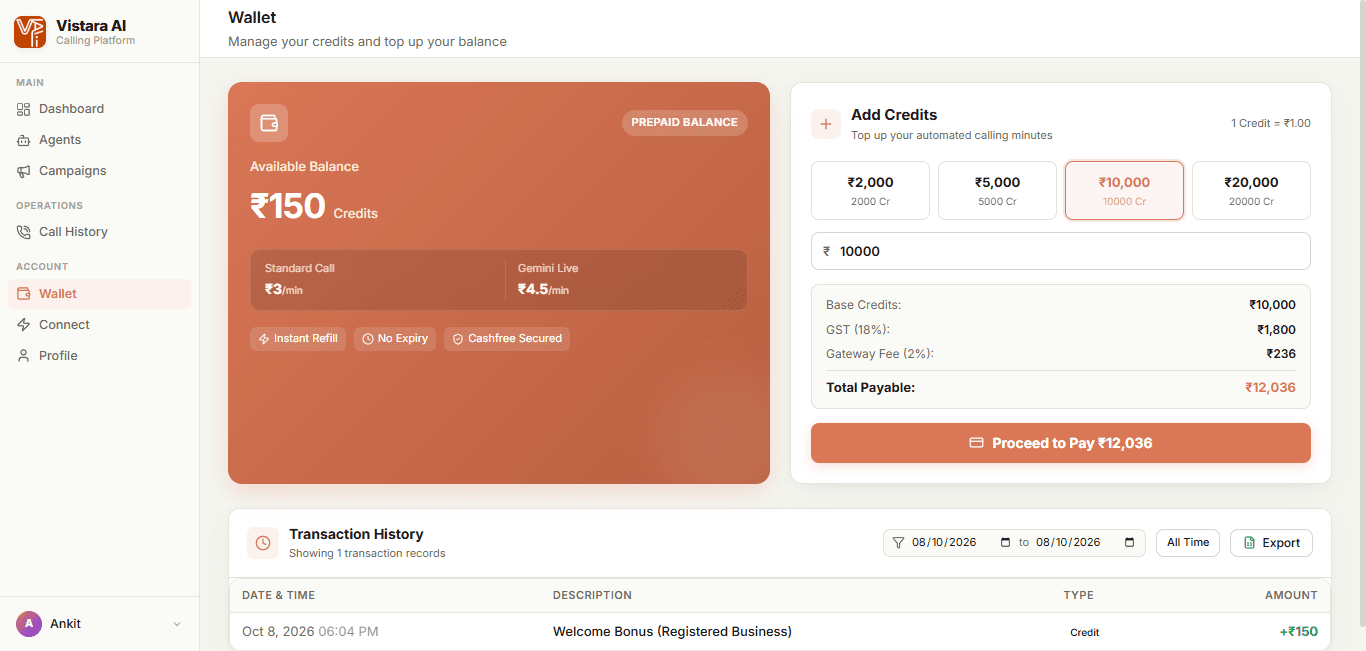The width and height of the screenshot is (1366, 651).
Task: Click the custom amount field showing 10000
Action: tap(1061, 251)
